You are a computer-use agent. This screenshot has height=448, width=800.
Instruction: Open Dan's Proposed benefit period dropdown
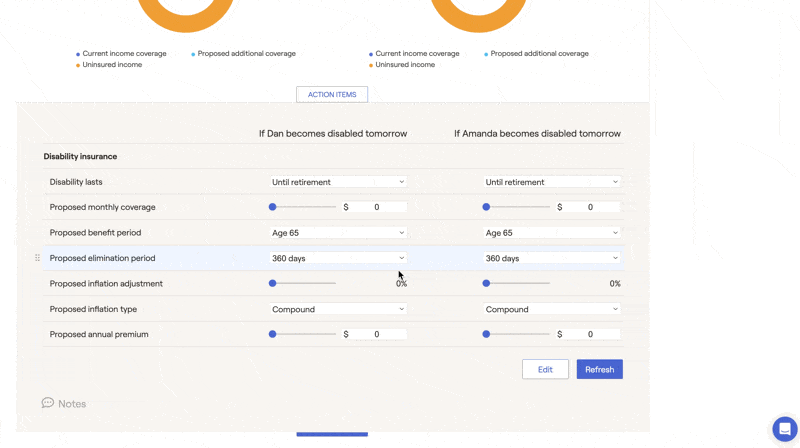[338, 233]
